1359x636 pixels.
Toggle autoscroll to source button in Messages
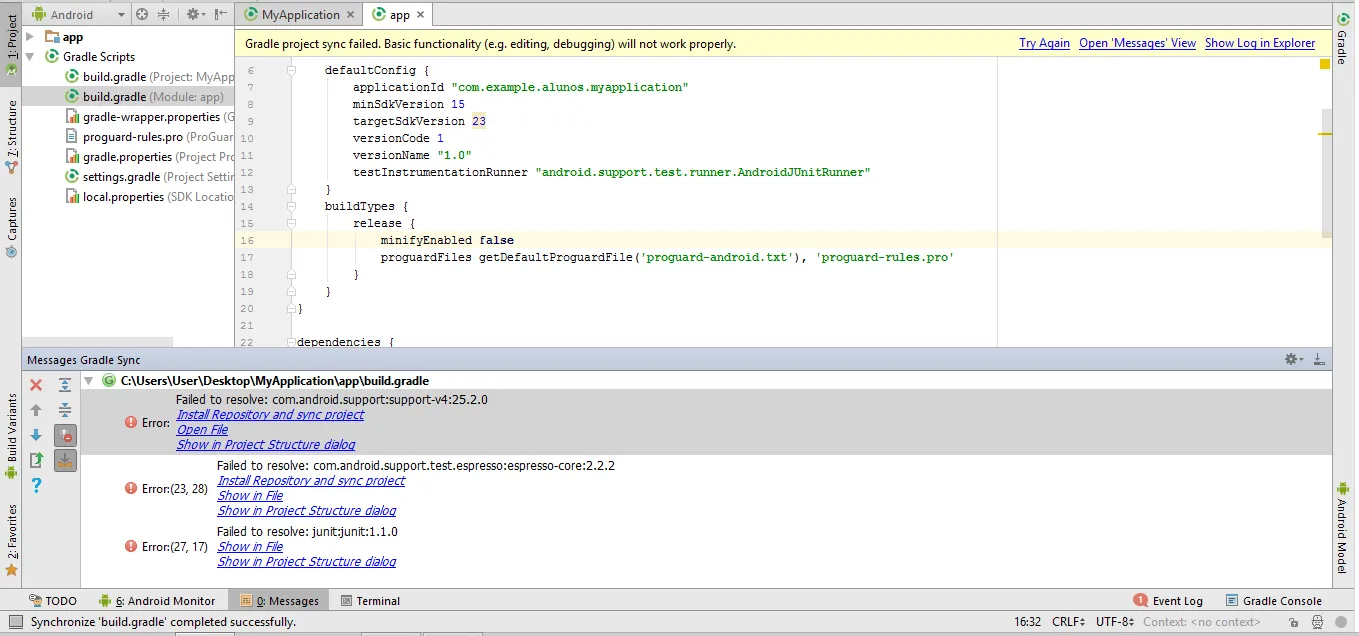(x=65, y=460)
